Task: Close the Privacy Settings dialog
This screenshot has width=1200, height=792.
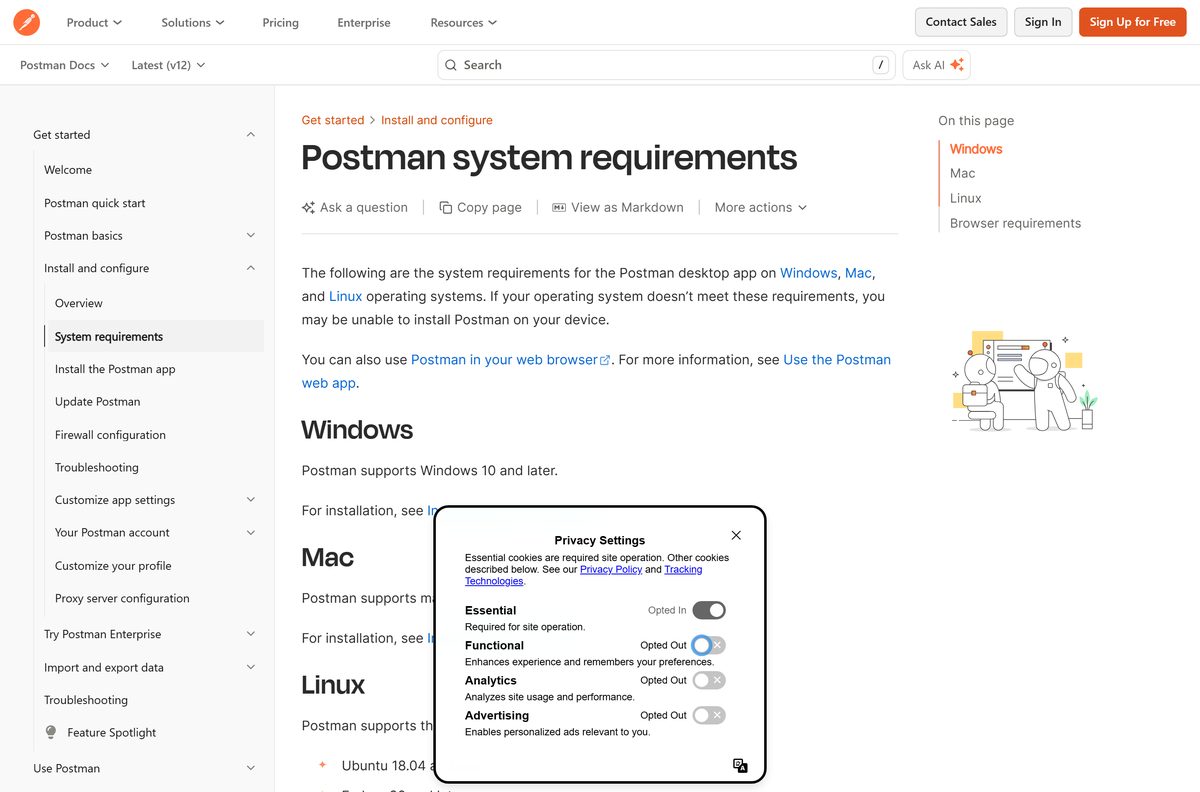Action: pos(736,535)
